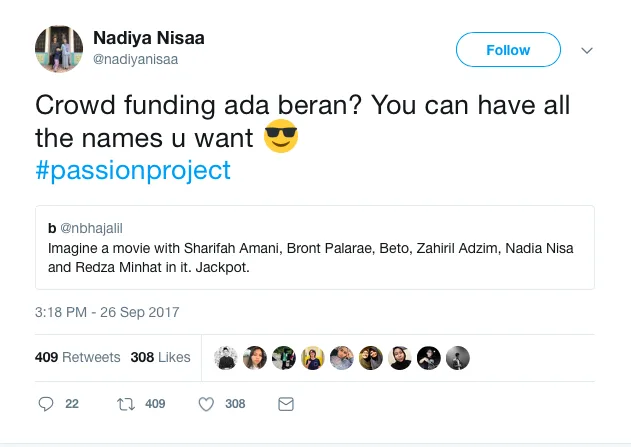Like the tweet with heart icon
The height and width of the screenshot is (447, 631).
tap(207, 404)
